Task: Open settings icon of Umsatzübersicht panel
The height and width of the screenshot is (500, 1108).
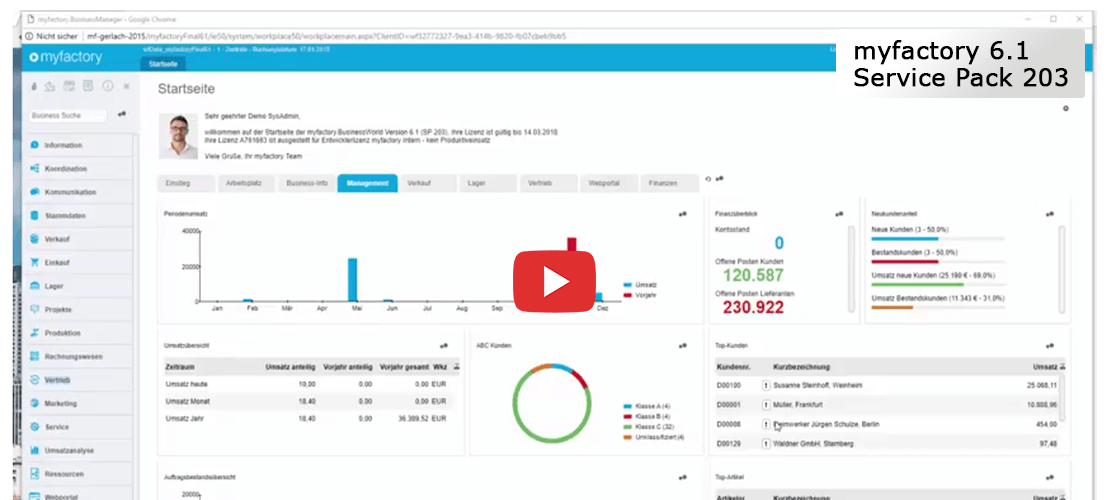Action: 444,346
